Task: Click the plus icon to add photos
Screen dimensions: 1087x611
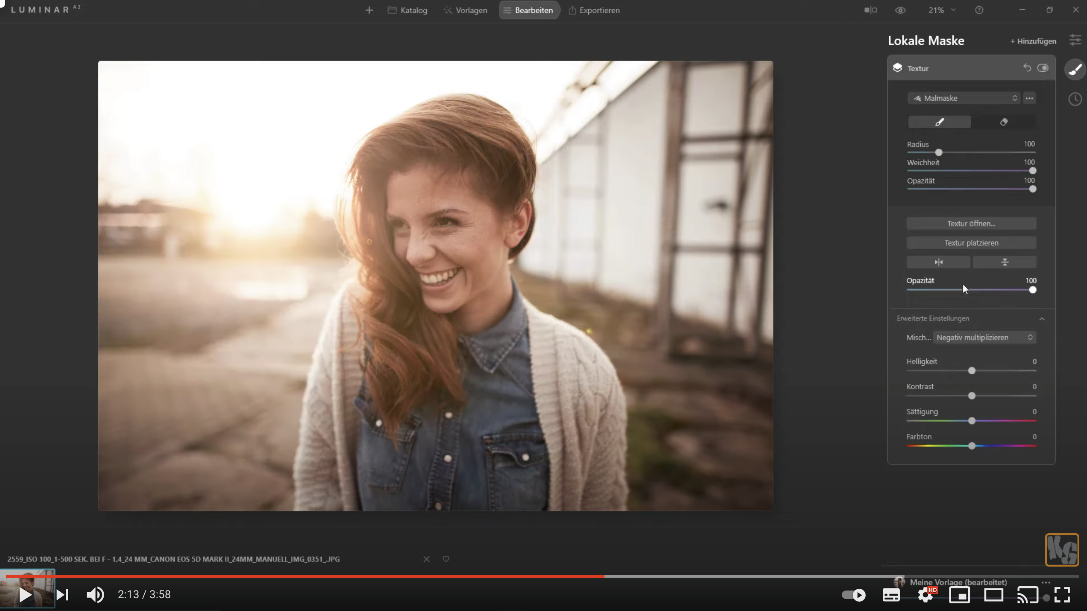Action: point(369,10)
